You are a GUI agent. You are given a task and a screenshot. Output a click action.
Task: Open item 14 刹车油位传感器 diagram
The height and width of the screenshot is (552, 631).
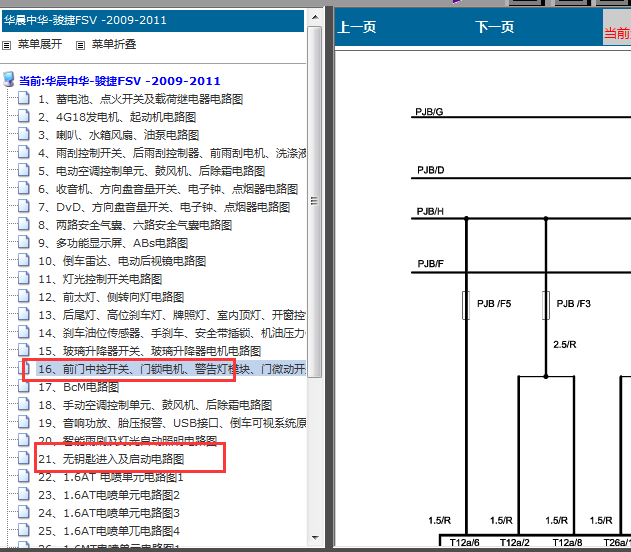(x=172, y=333)
